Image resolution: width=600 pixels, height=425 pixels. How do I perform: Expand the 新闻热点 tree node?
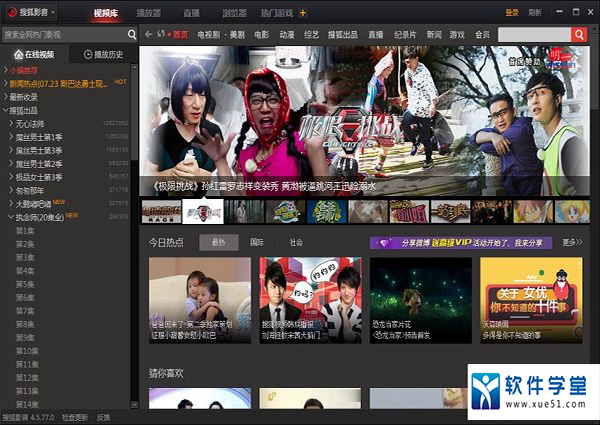[5, 83]
